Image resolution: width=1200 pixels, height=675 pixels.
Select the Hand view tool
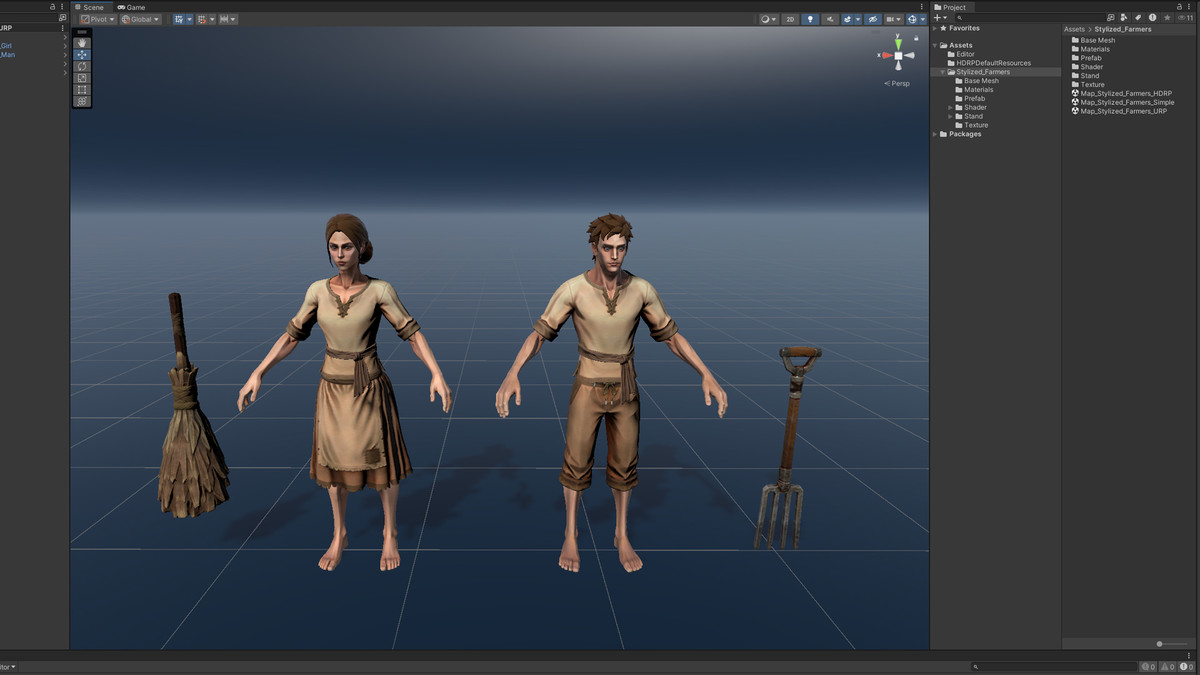point(82,43)
